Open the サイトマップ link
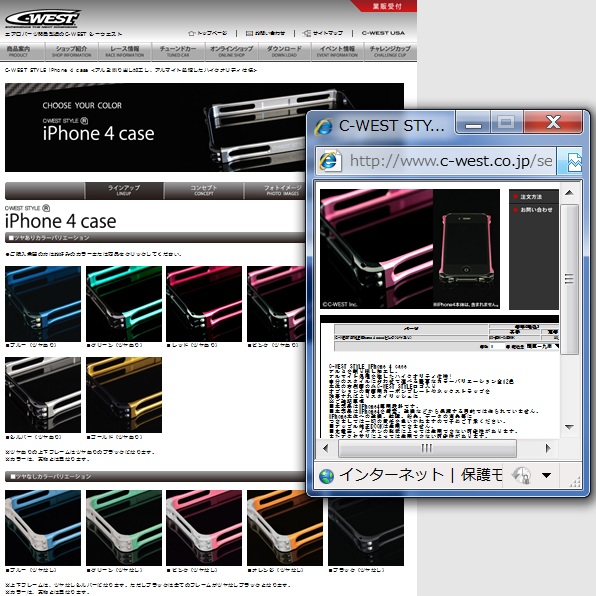The image size is (596, 596). (323, 33)
